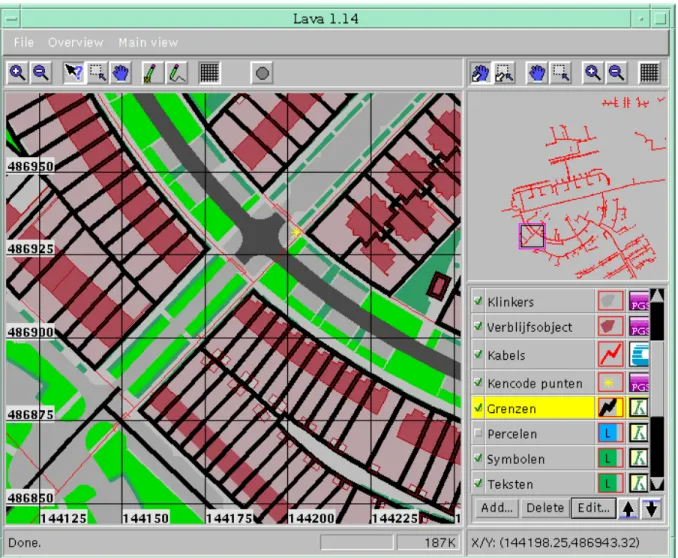The image size is (678, 558).
Task: Select the Percelen layer name
Action: coord(512,434)
